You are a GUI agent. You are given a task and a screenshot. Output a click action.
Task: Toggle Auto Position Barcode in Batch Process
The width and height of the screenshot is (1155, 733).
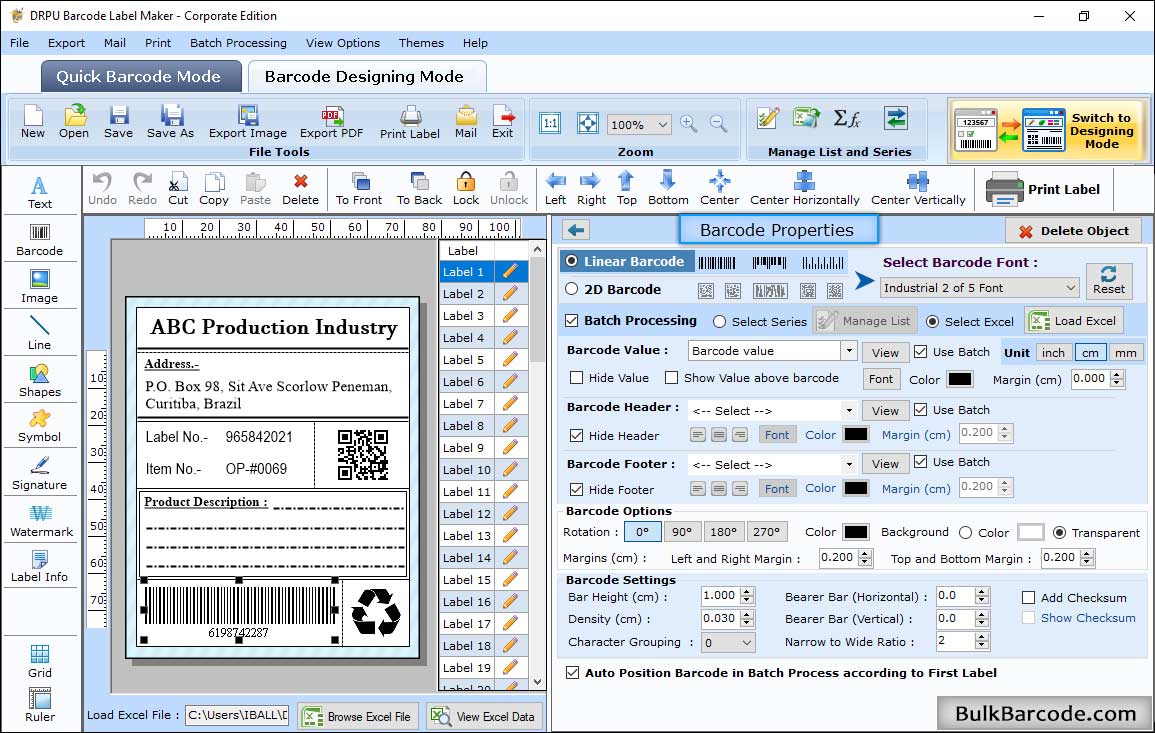572,673
